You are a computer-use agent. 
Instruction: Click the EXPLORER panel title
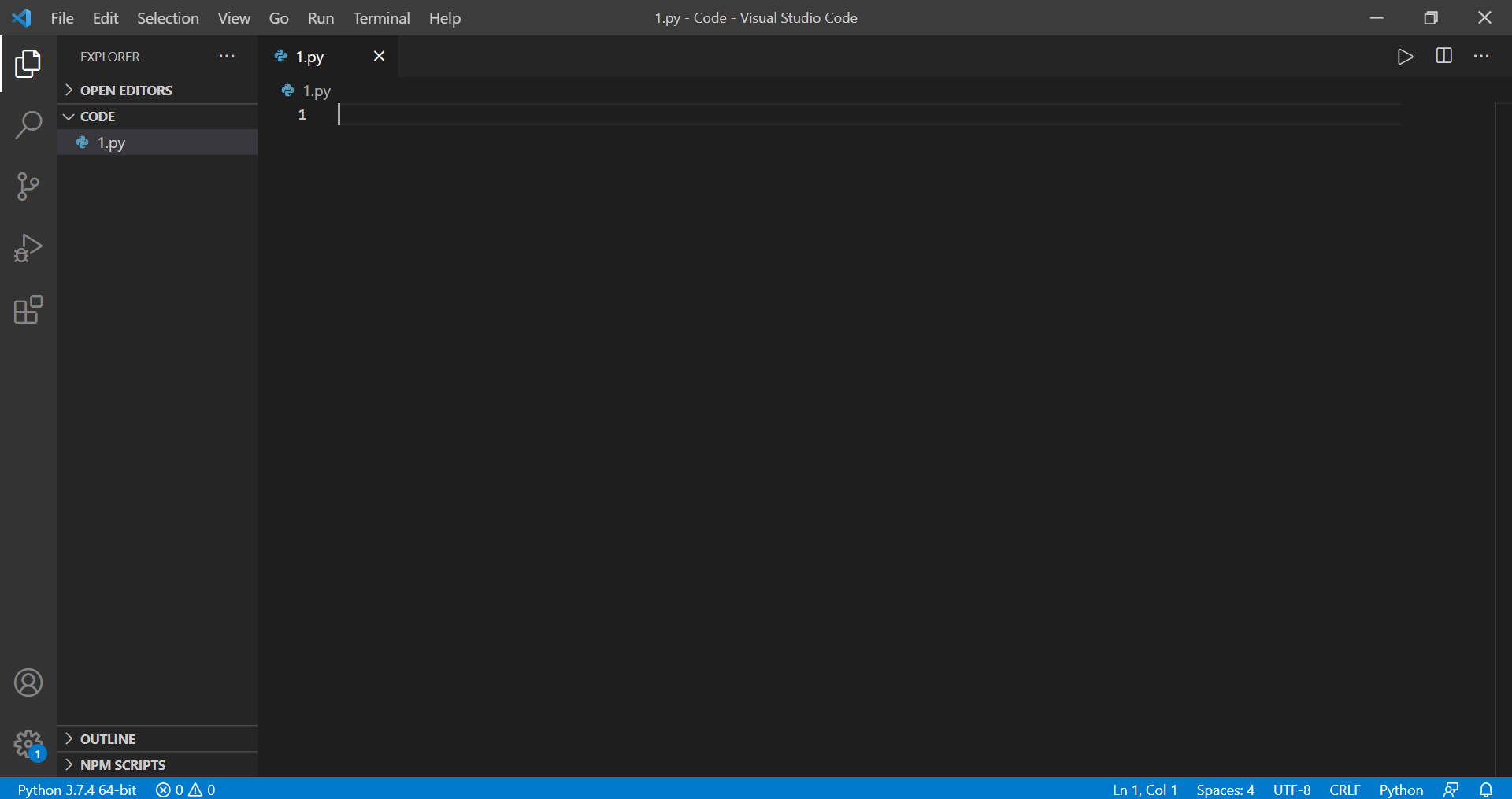point(110,57)
